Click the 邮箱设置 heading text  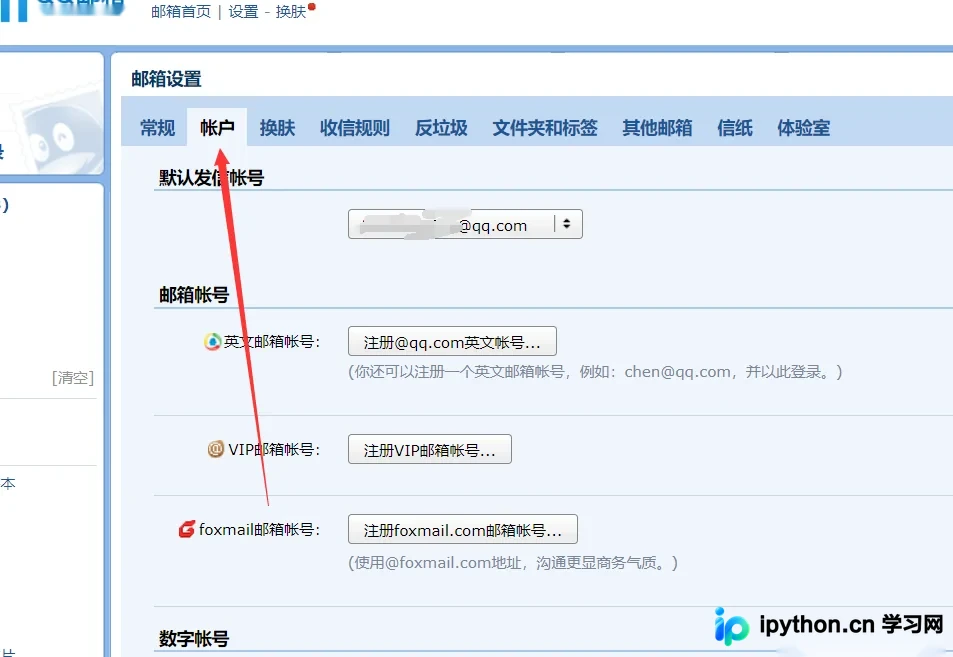coord(167,79)
